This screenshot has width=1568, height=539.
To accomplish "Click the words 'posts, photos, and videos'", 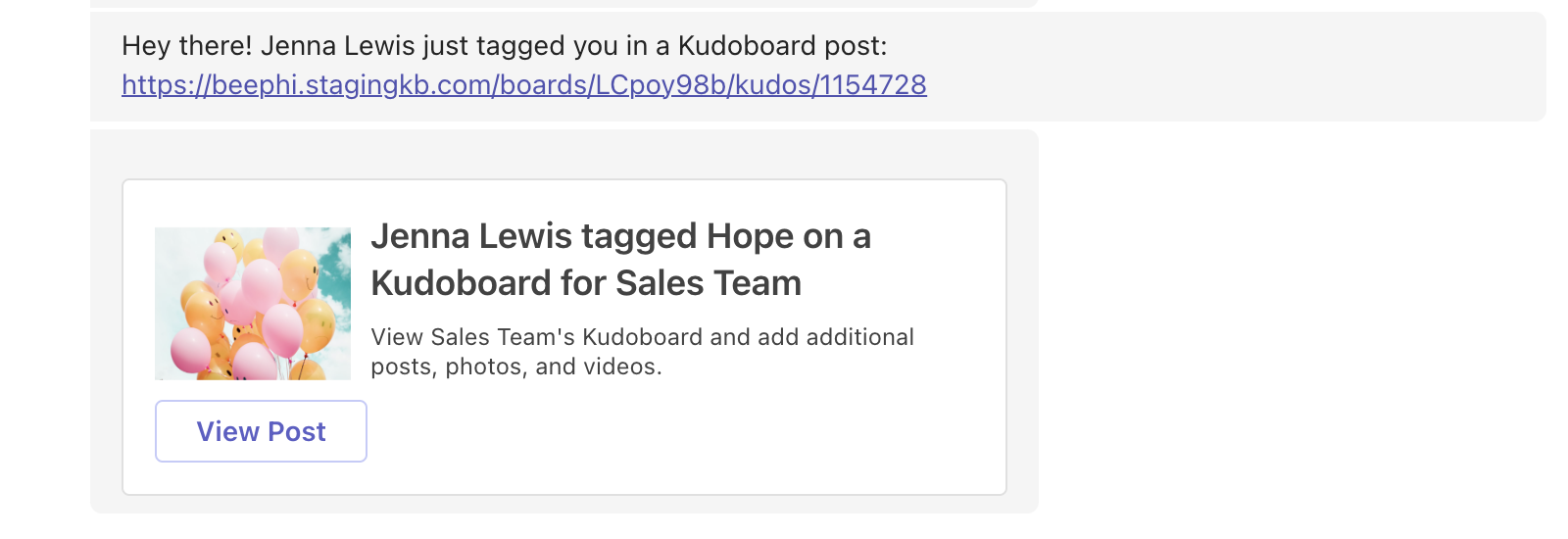I will click(x=516, y=367).
